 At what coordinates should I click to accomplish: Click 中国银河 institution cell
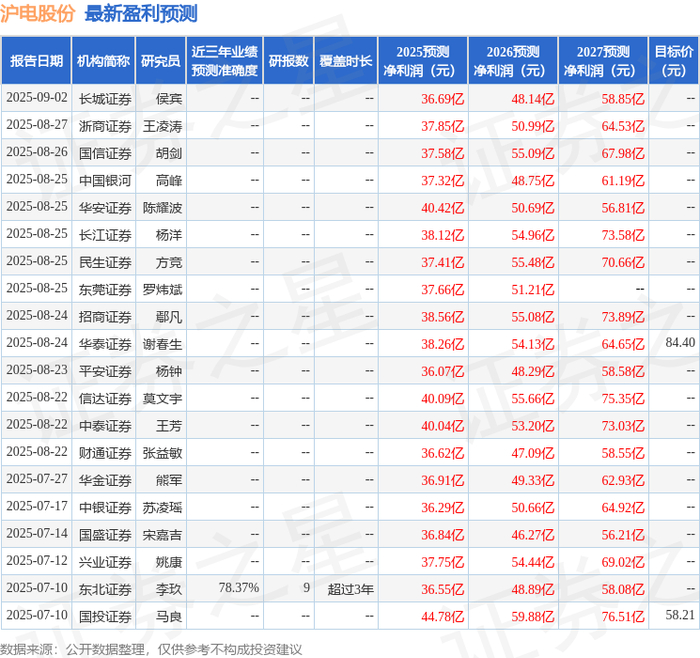coord(105,180)
